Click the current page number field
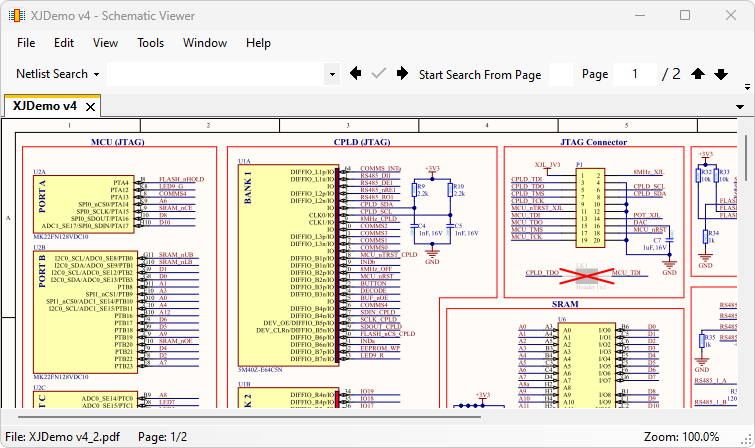This screenshot has height=448, width=755. click(635, 74)
